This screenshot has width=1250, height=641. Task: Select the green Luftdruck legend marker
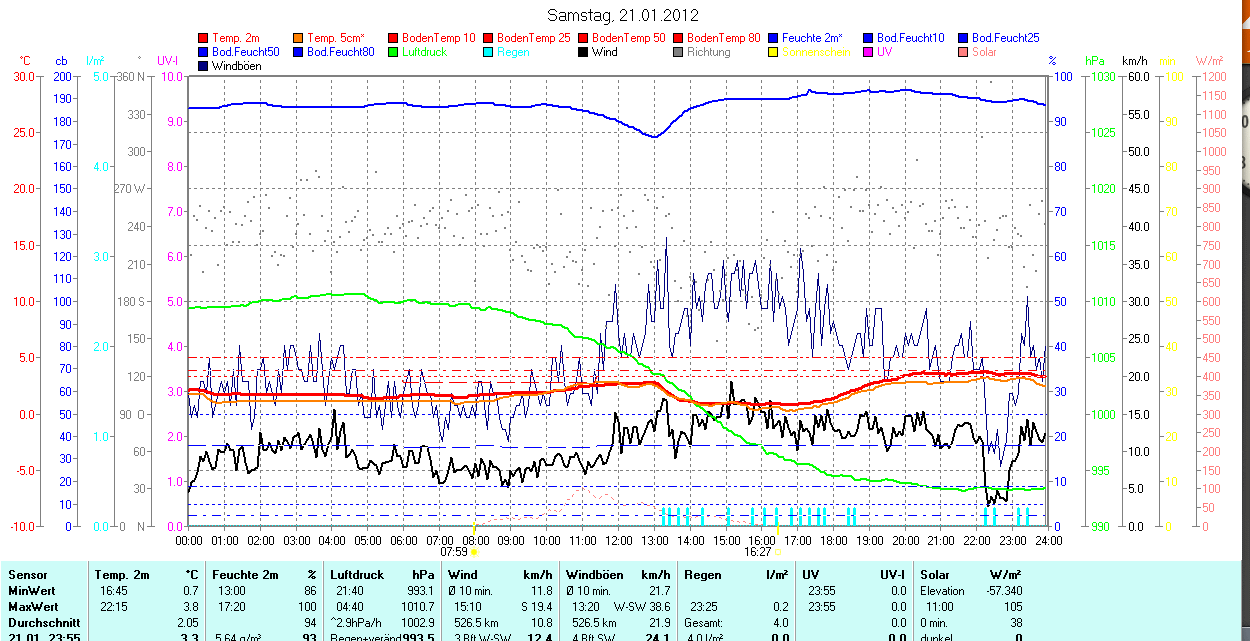click(394, 52)
